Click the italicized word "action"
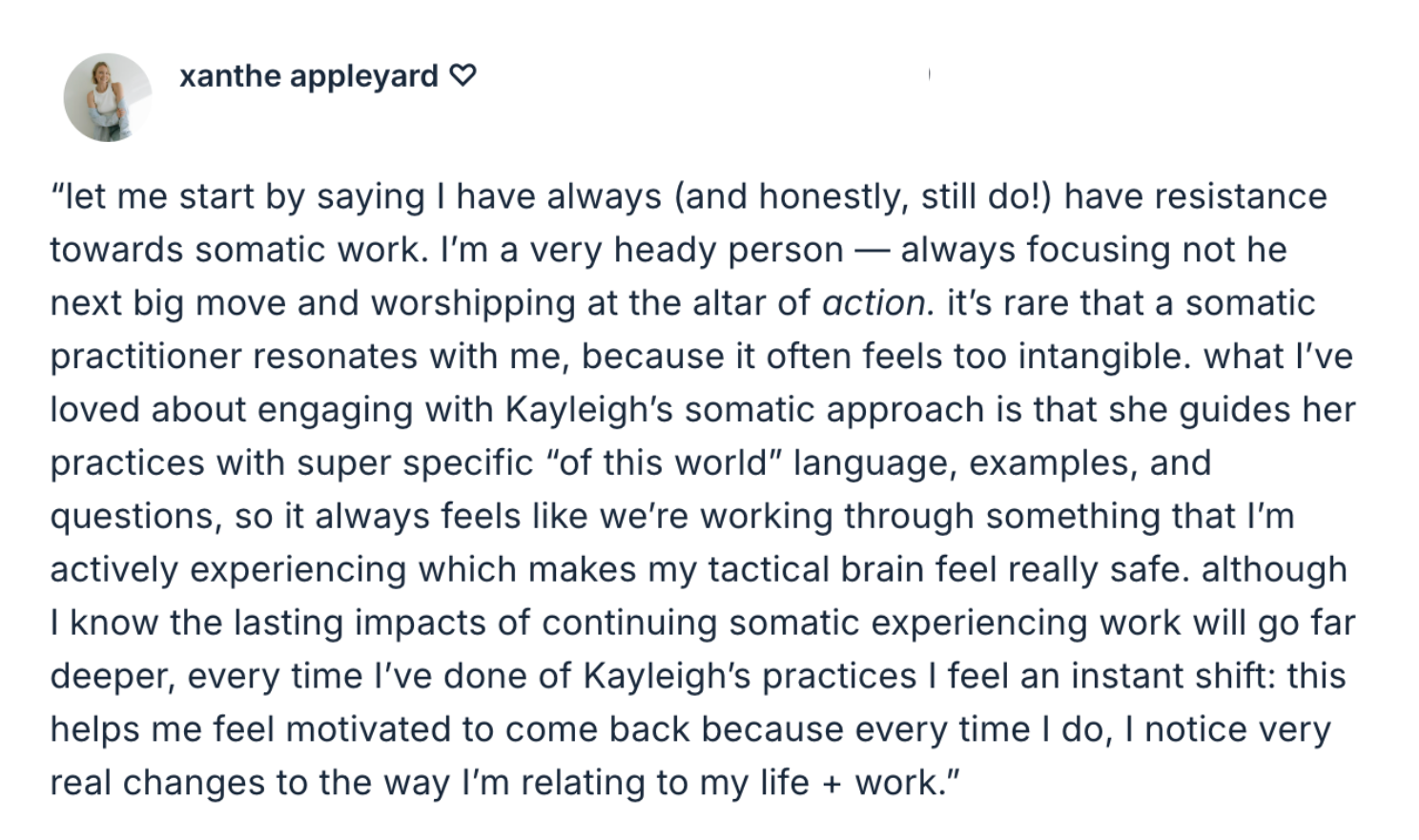The image size is (1419, 840). click(x=874, y=303)
